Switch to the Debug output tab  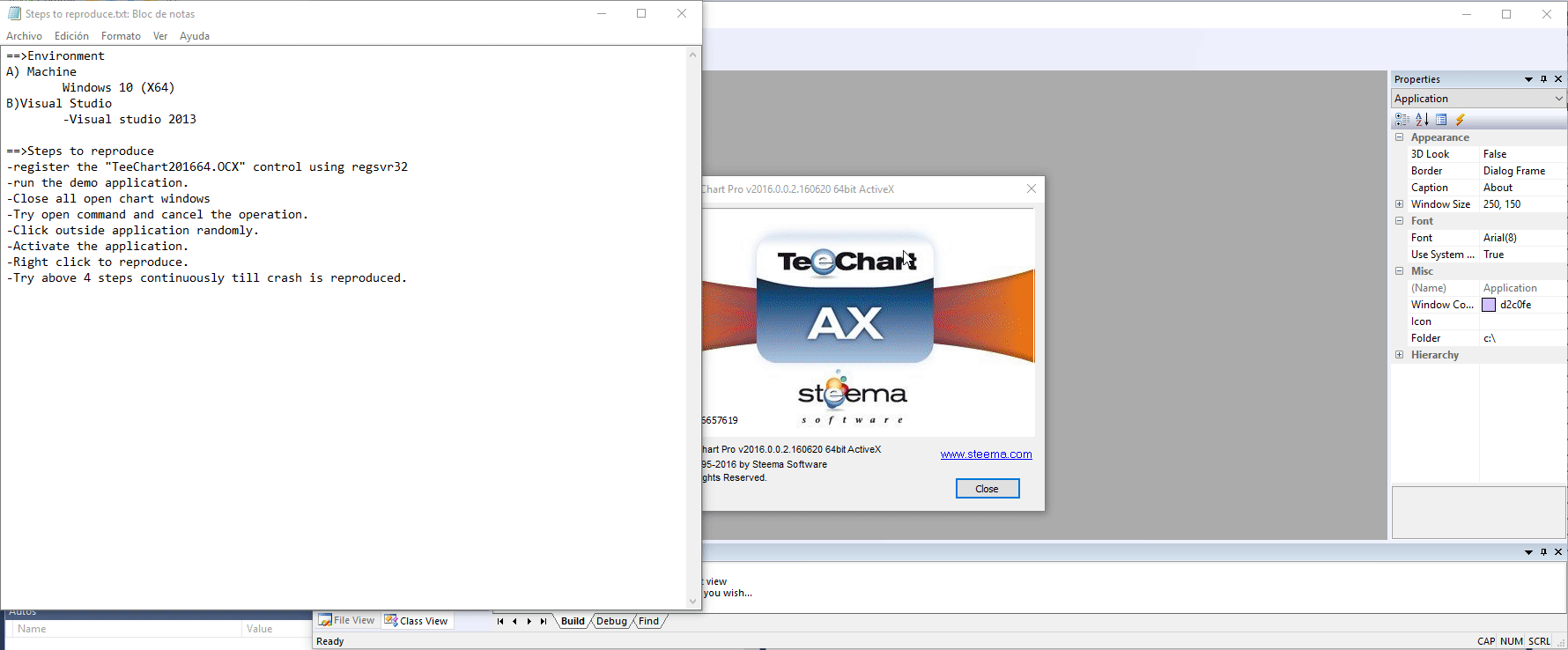[x=611, y=621]
